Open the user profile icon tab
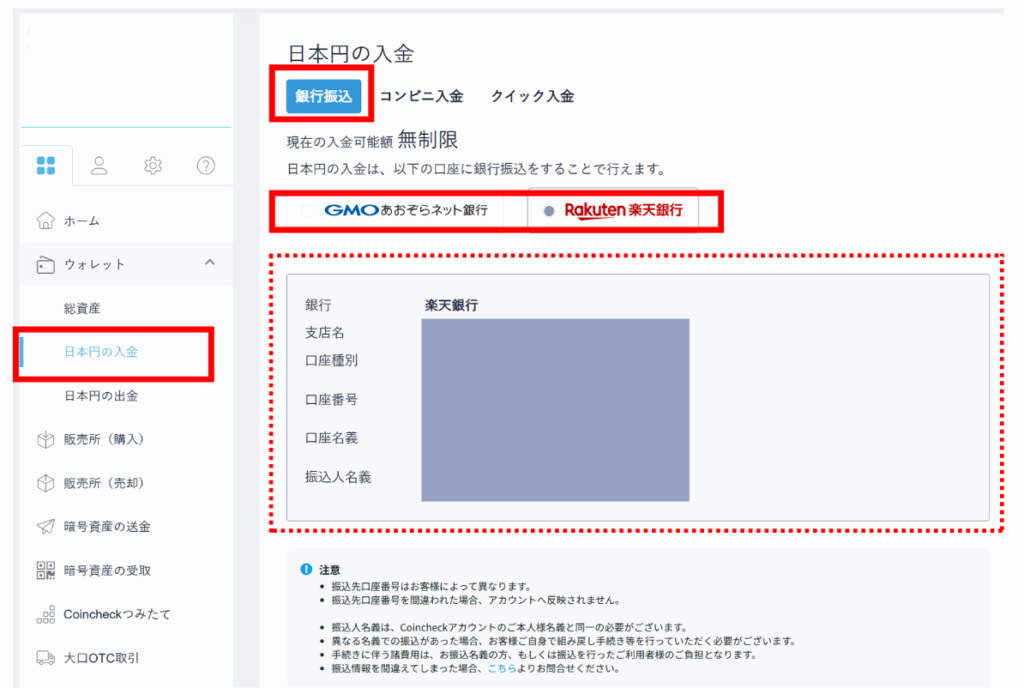Viewport: 1024px width, 688px height. 99,166
